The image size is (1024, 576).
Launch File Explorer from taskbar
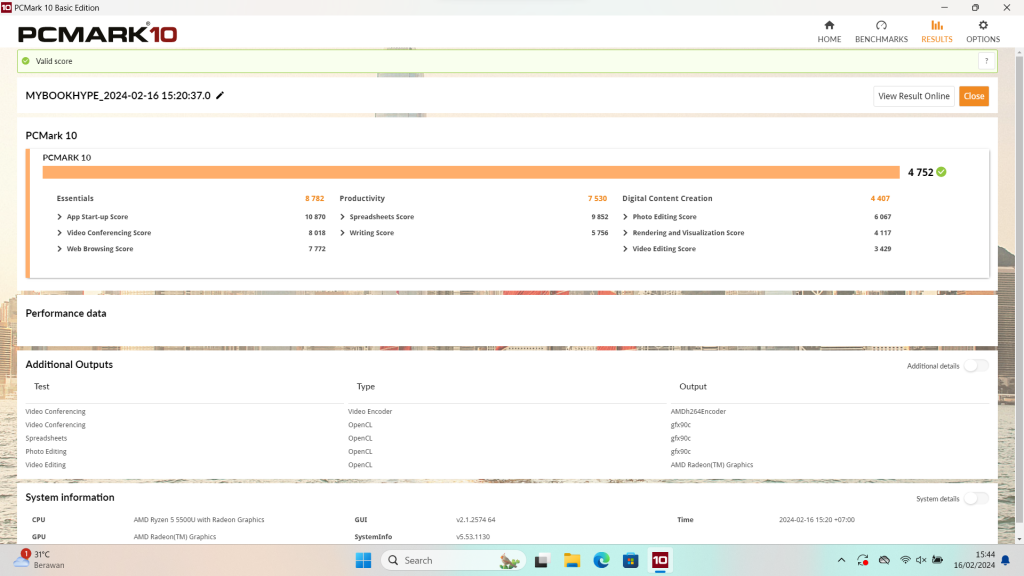(x=571, y=560)
